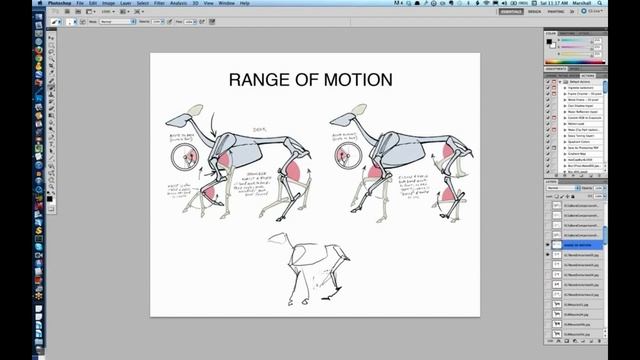Hide the visible layer below the selected layer
This screenshot has width=640, height=360.
click(548, 255)
